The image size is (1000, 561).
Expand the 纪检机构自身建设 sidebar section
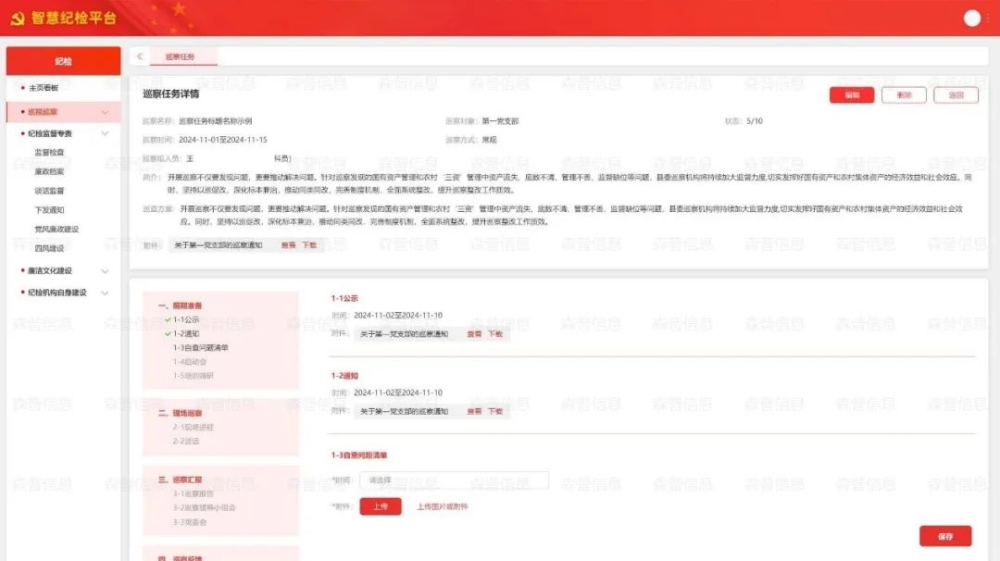coord(106,292)
